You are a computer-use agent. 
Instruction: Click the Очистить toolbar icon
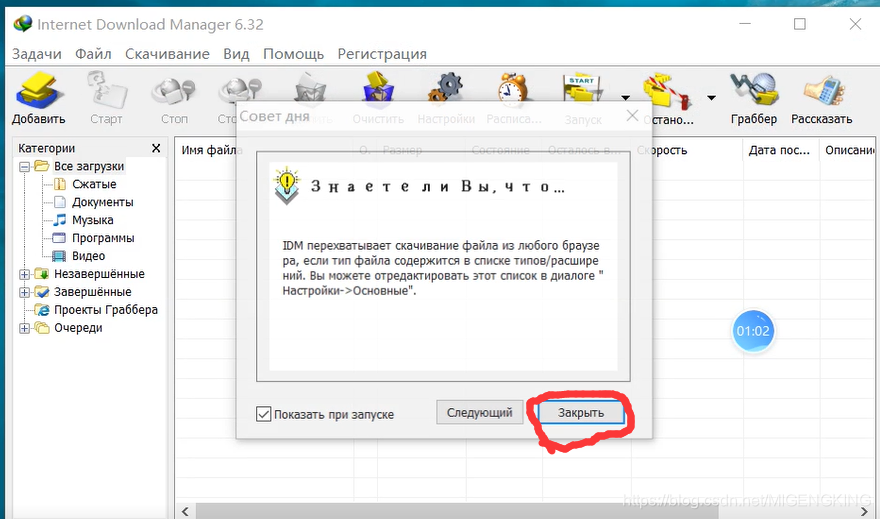click(x=378, y=90)
